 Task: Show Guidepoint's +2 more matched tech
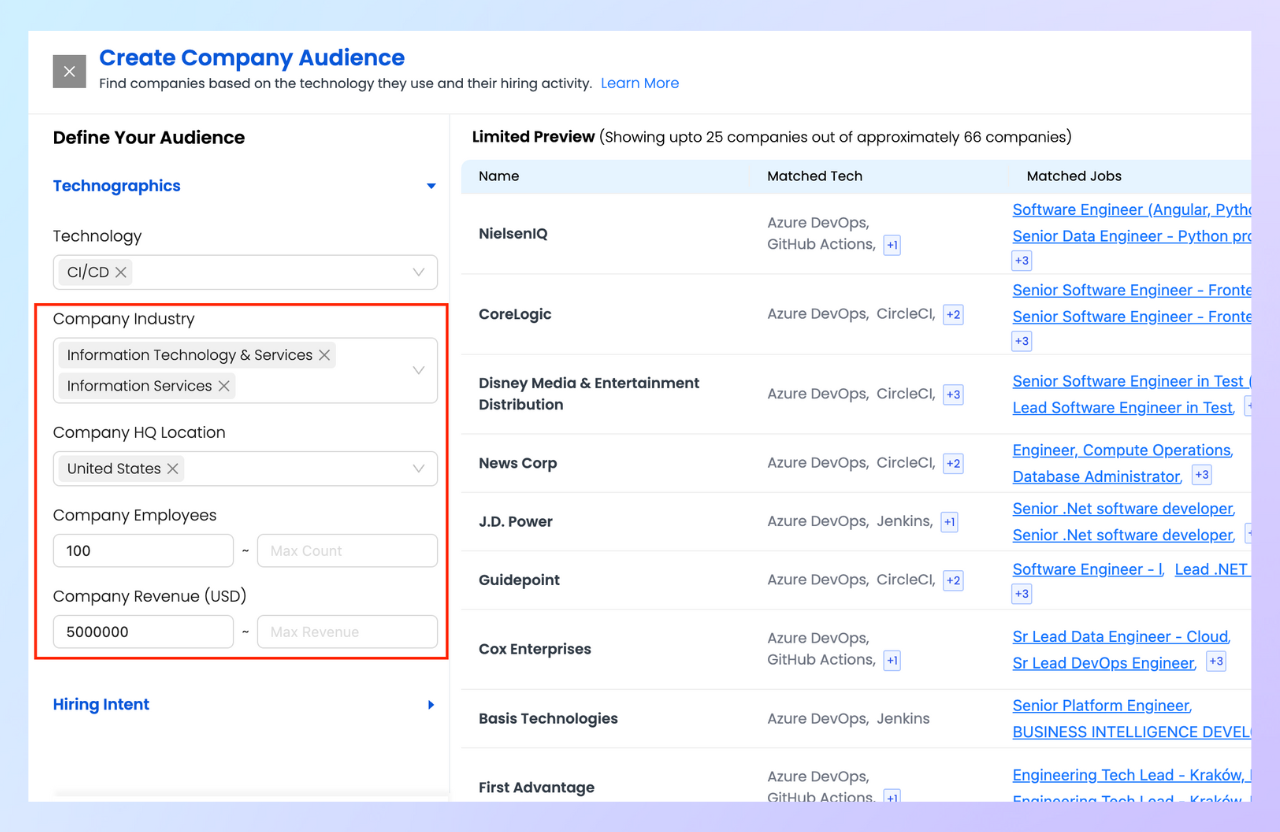tap(953, 580)
